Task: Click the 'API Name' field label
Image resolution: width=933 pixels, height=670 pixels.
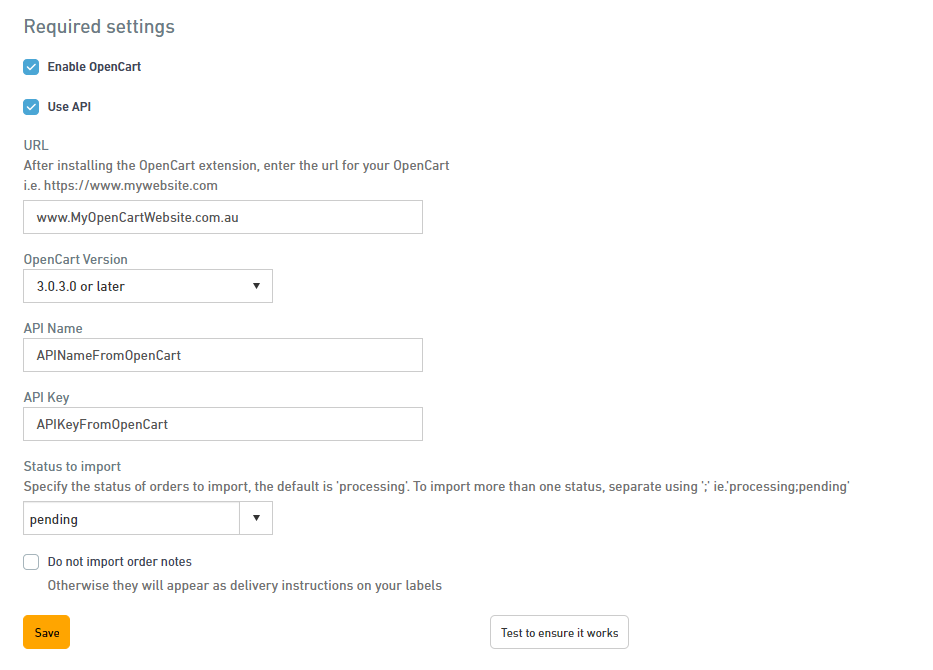Action: coord(53,328)
